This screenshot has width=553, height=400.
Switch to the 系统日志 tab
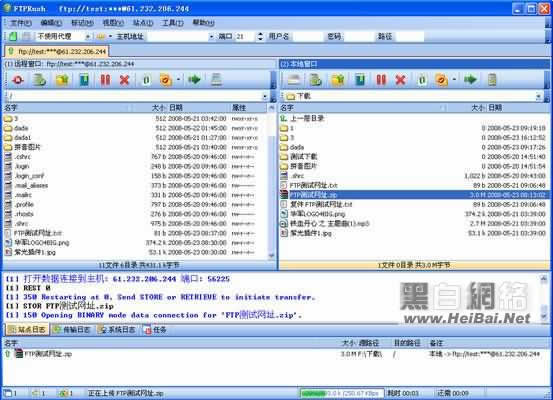pyautogui.click(x=118, y=330)
